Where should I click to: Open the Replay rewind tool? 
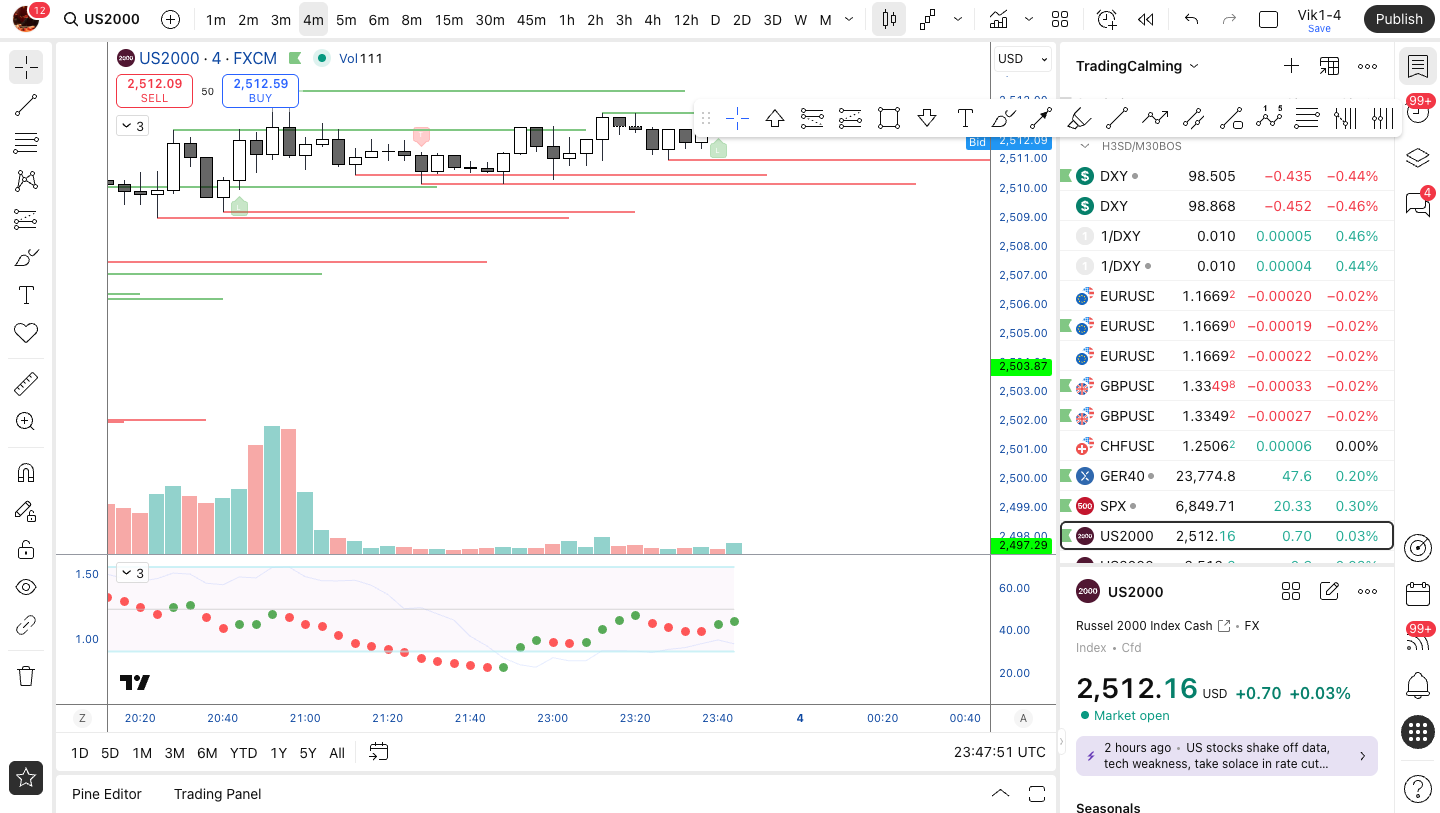point(1146,19)
